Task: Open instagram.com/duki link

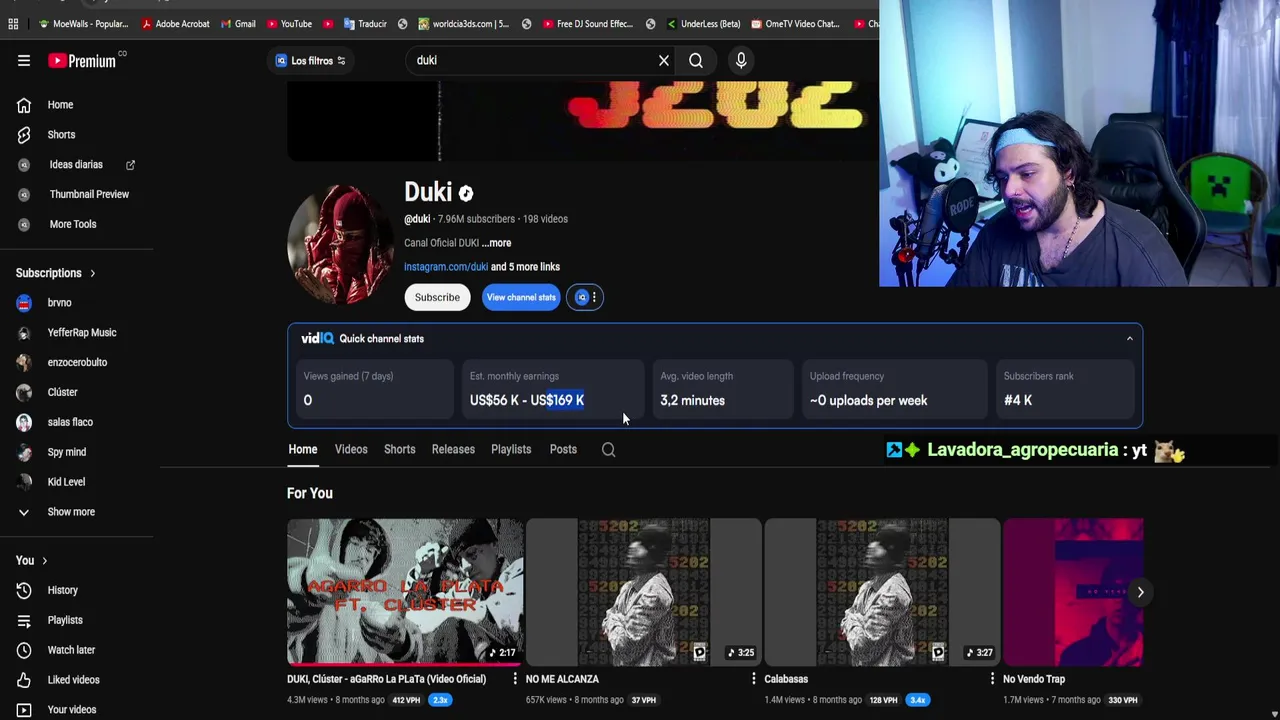Action: click(x=446, y=267)
